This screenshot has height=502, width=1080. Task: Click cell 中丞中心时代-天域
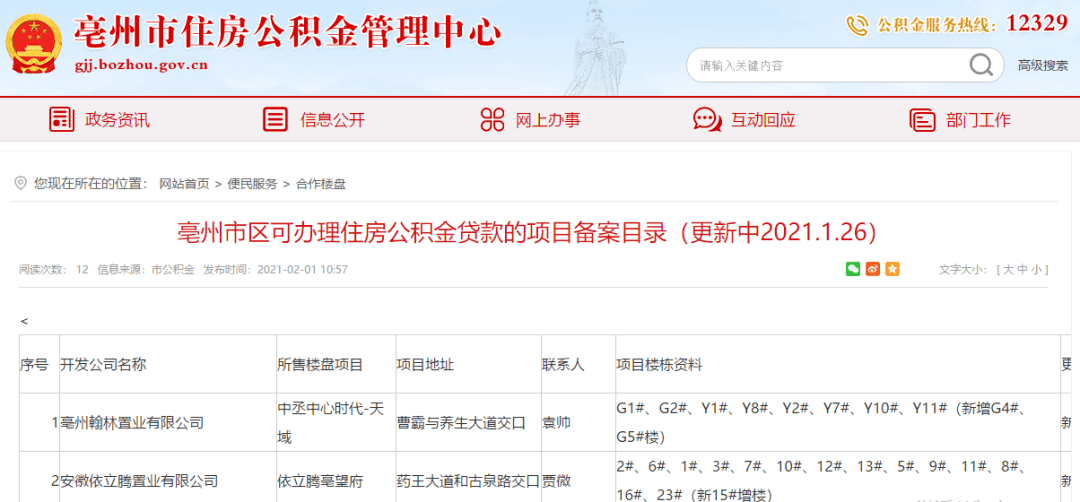point(331,423)
